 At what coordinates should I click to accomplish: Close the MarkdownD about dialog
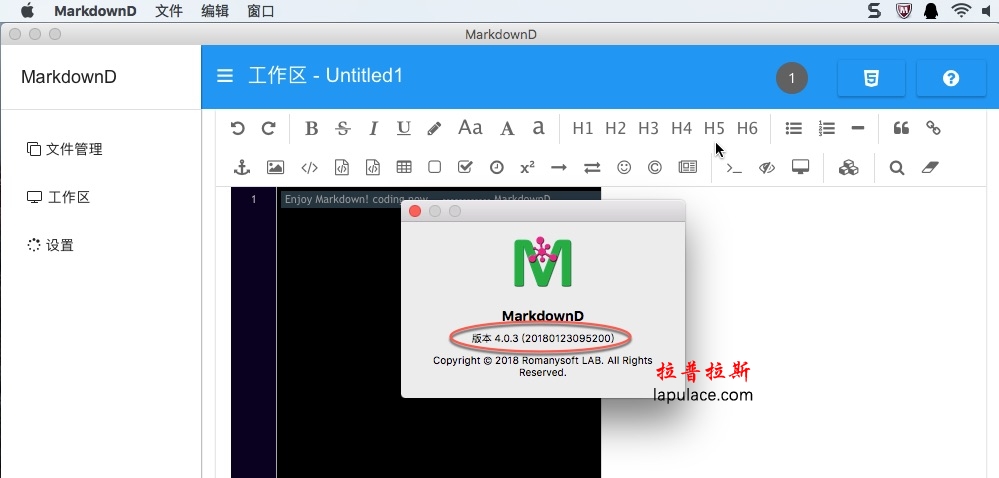(415, 211)
